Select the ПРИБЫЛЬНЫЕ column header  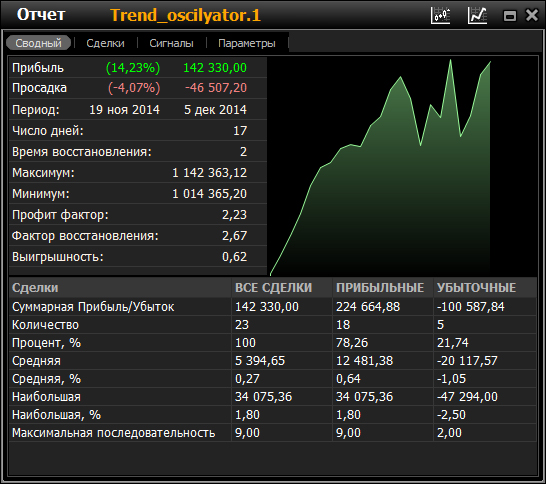[380, 288]
